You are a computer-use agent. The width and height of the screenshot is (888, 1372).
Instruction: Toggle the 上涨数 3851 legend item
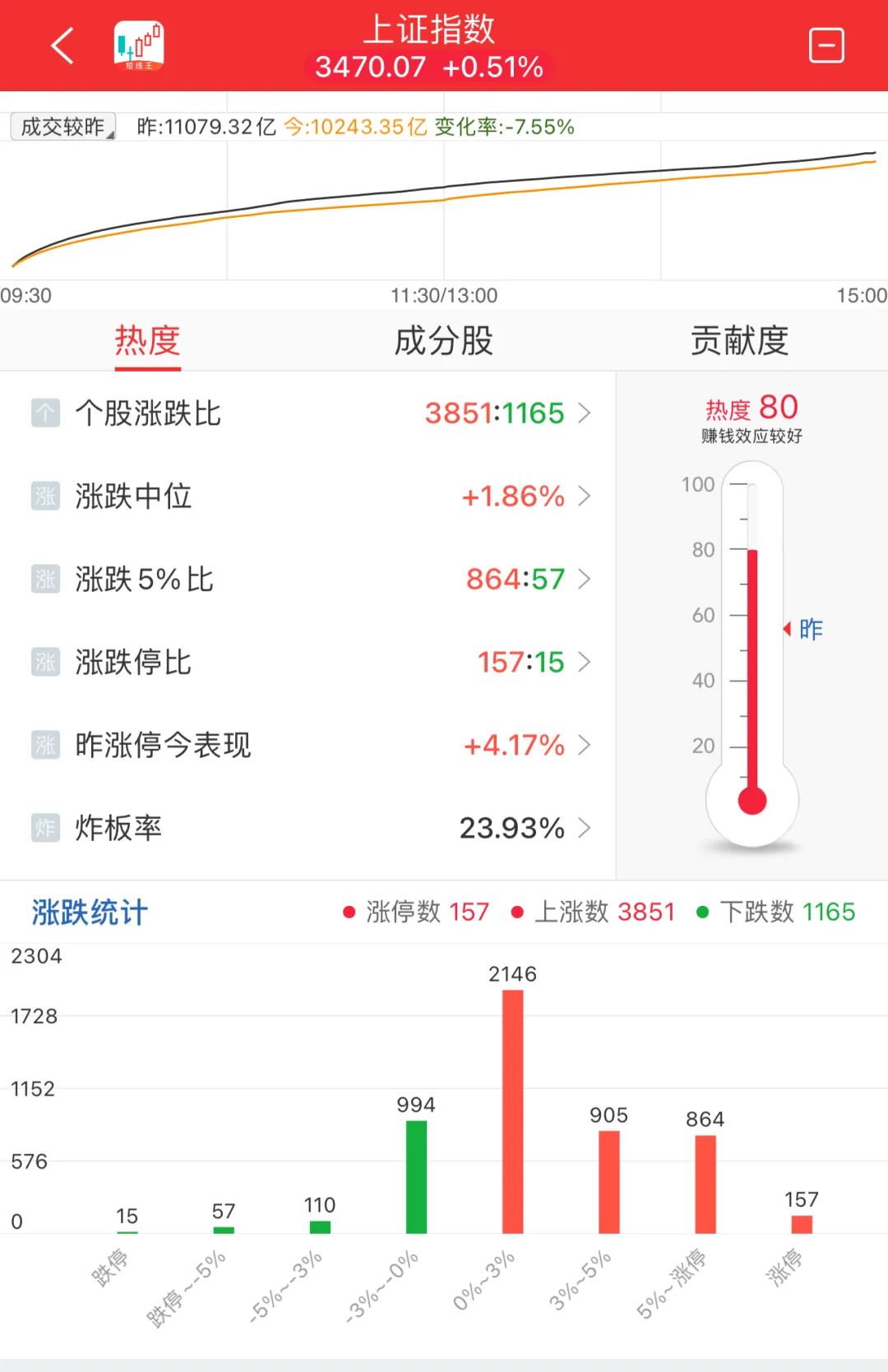point(593,912)
